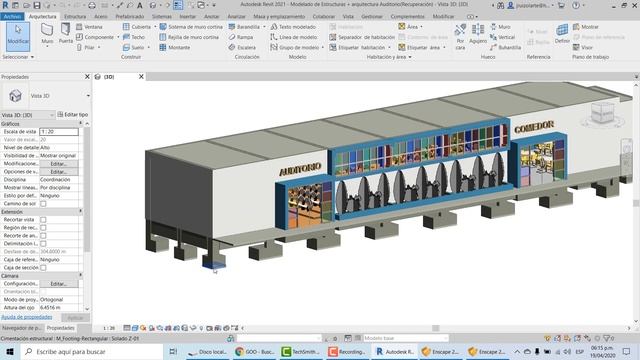This screenshot has height=360, width=640.
Task: Collapse the Gráficos properties section
Action: coord(80,123)
